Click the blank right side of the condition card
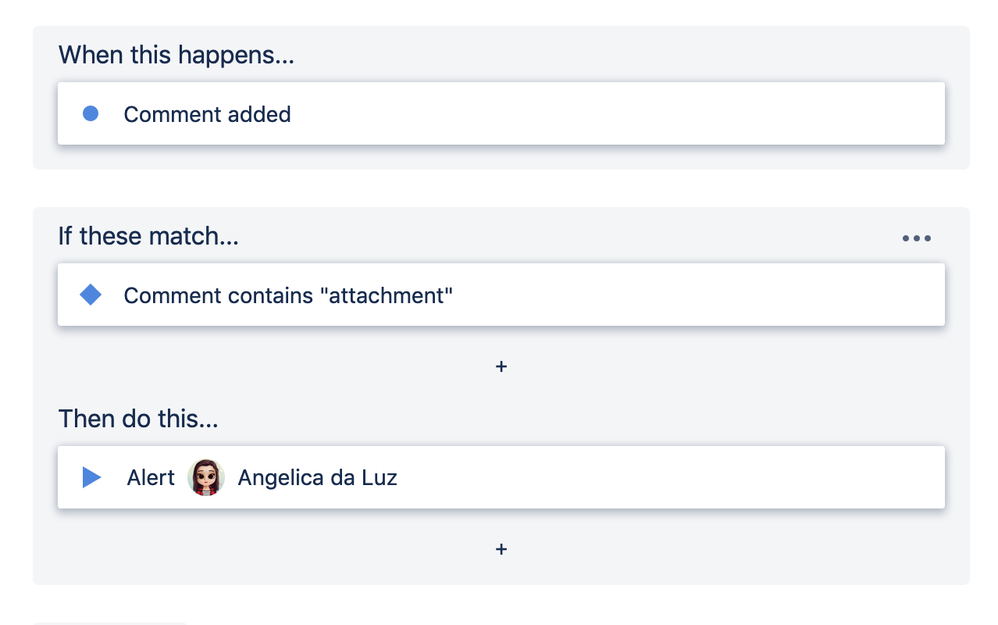Screen dimensions: 998x625 click(700, 295)
